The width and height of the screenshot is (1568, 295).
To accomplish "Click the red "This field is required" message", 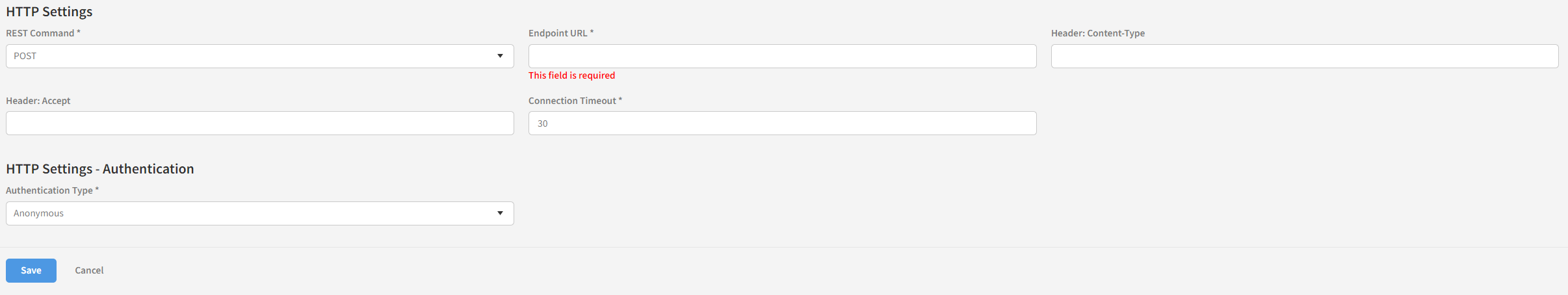I will click(571, 75).
